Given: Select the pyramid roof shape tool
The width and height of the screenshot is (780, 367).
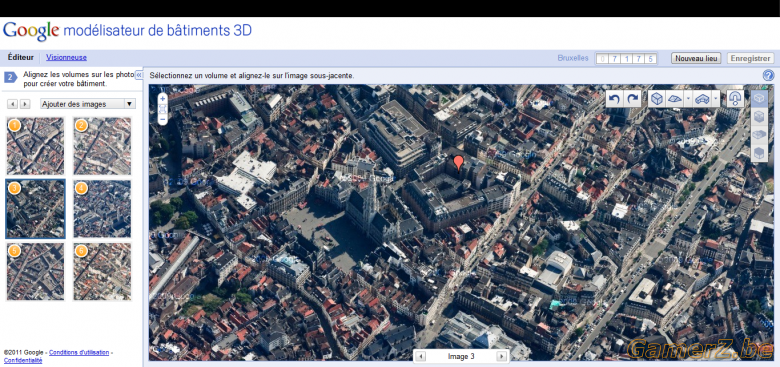Looking at the screenshot, I should pos(674,99).
